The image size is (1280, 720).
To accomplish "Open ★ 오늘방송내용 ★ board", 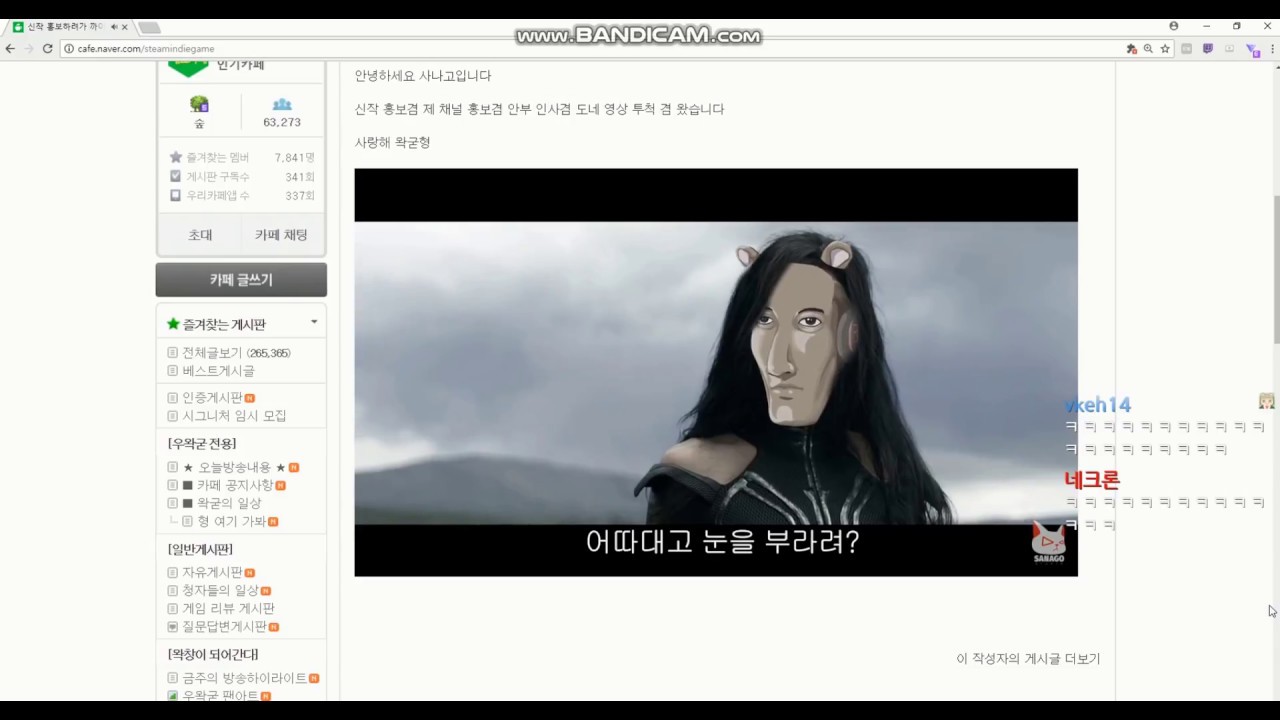I will coord(234,468).
